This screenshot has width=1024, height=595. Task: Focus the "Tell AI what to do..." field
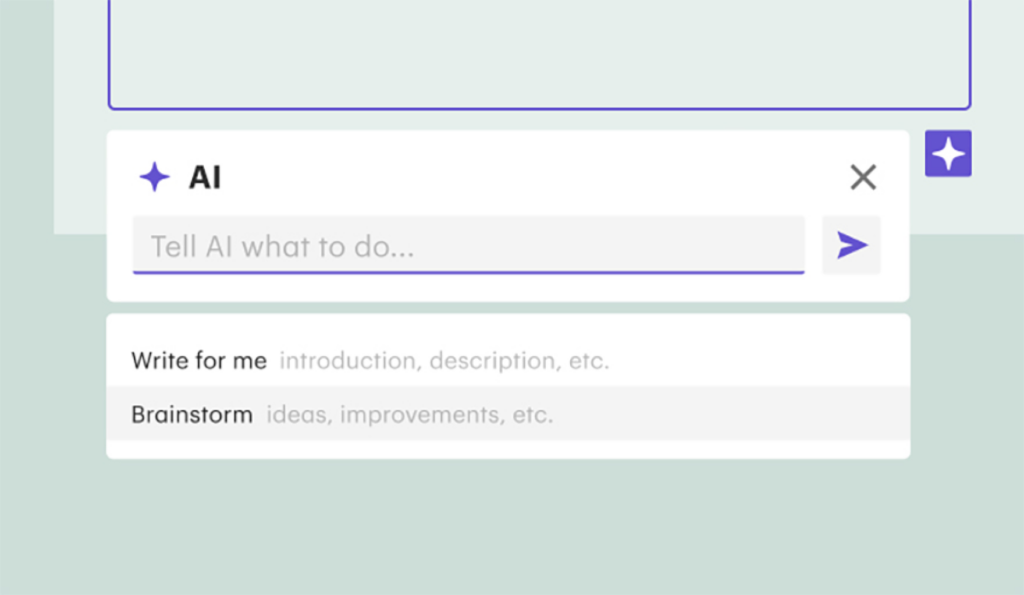click(468, 245)
